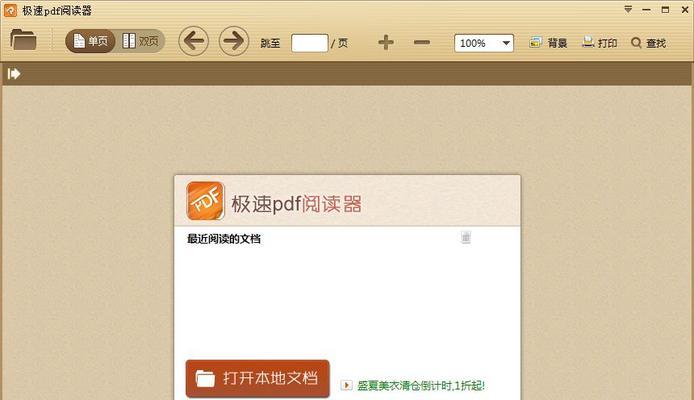This screenshot has height=400, width=694.
Task: Click the 打开本地文档 button
Action: 258,378
